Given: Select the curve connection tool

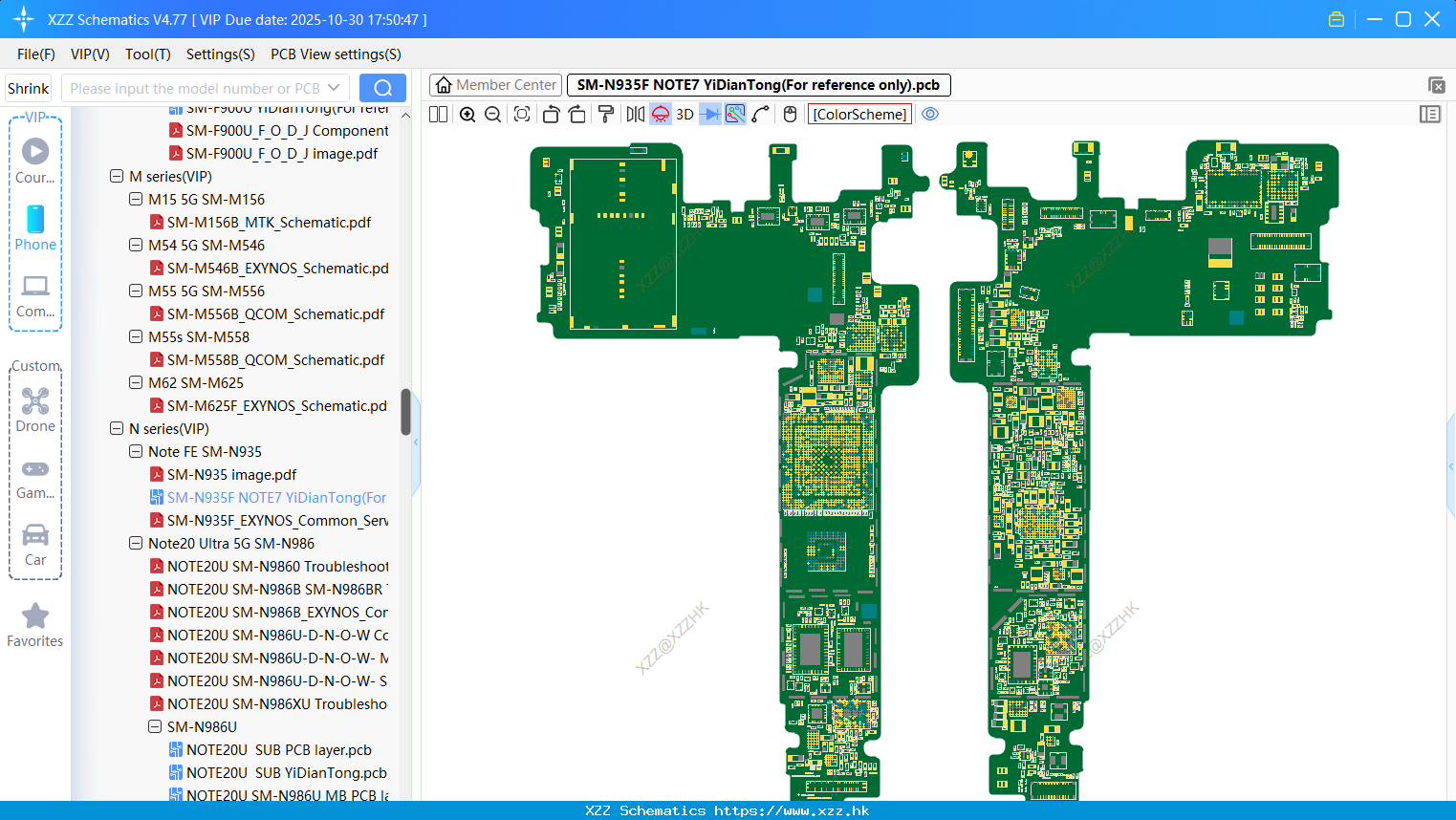Looking at the screenshot, I should click(x=761, y=114).
